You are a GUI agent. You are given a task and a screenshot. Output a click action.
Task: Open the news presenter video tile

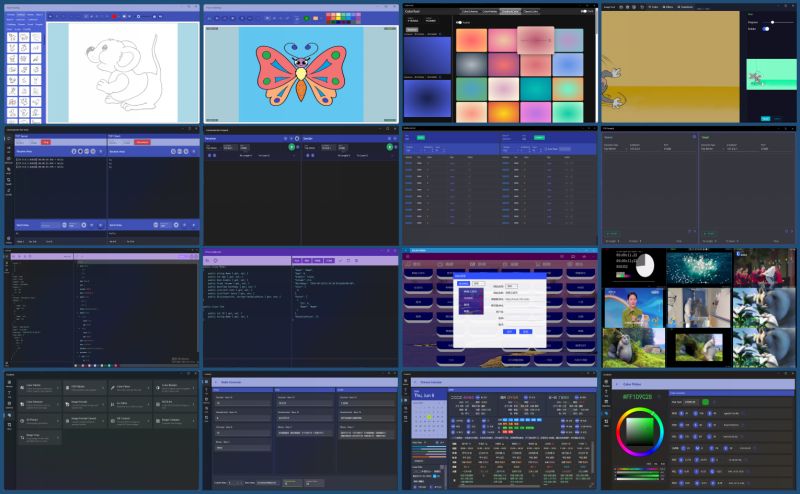pyautogui.click(x=634, y=308)
